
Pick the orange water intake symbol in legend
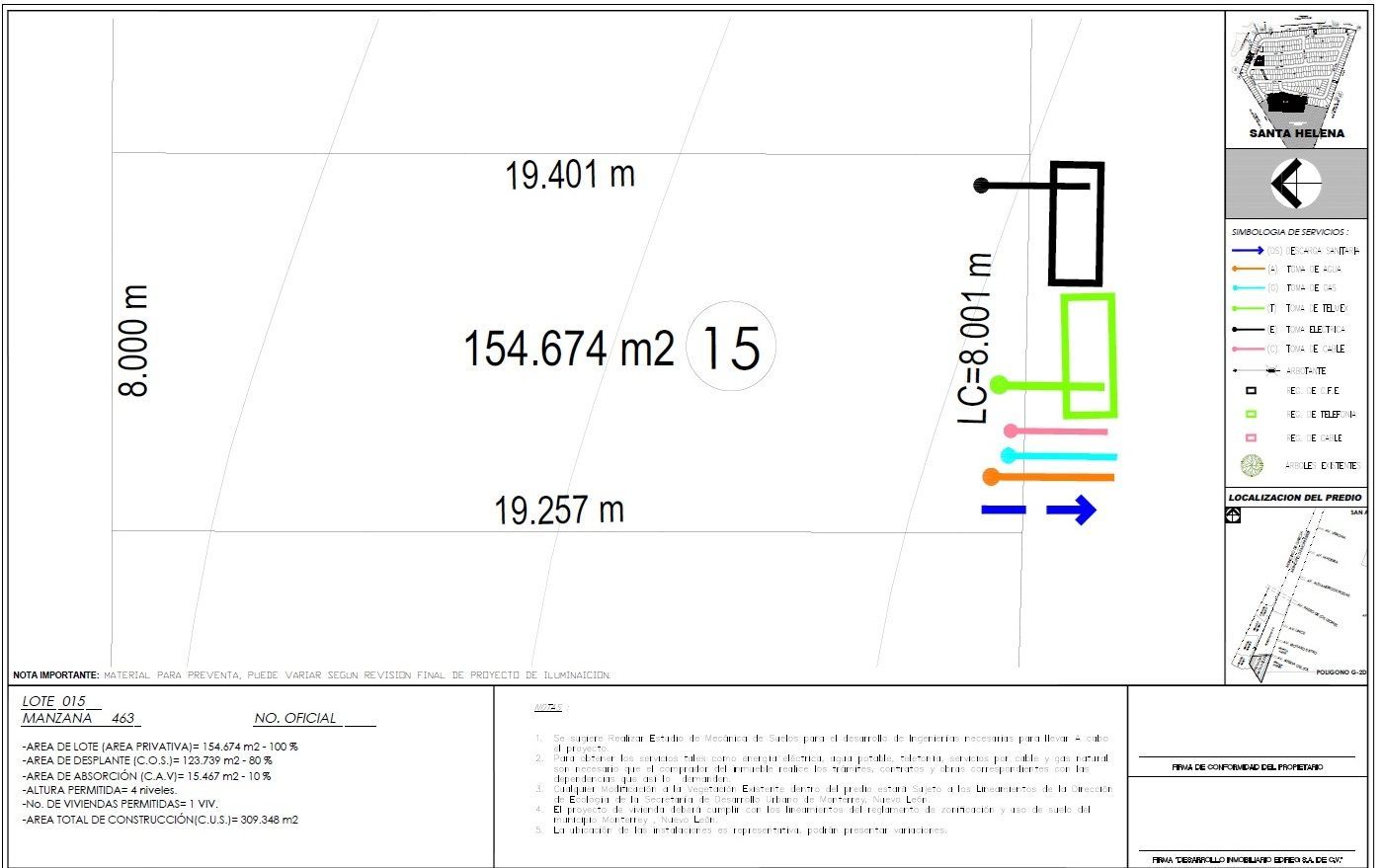[1248, 269]
